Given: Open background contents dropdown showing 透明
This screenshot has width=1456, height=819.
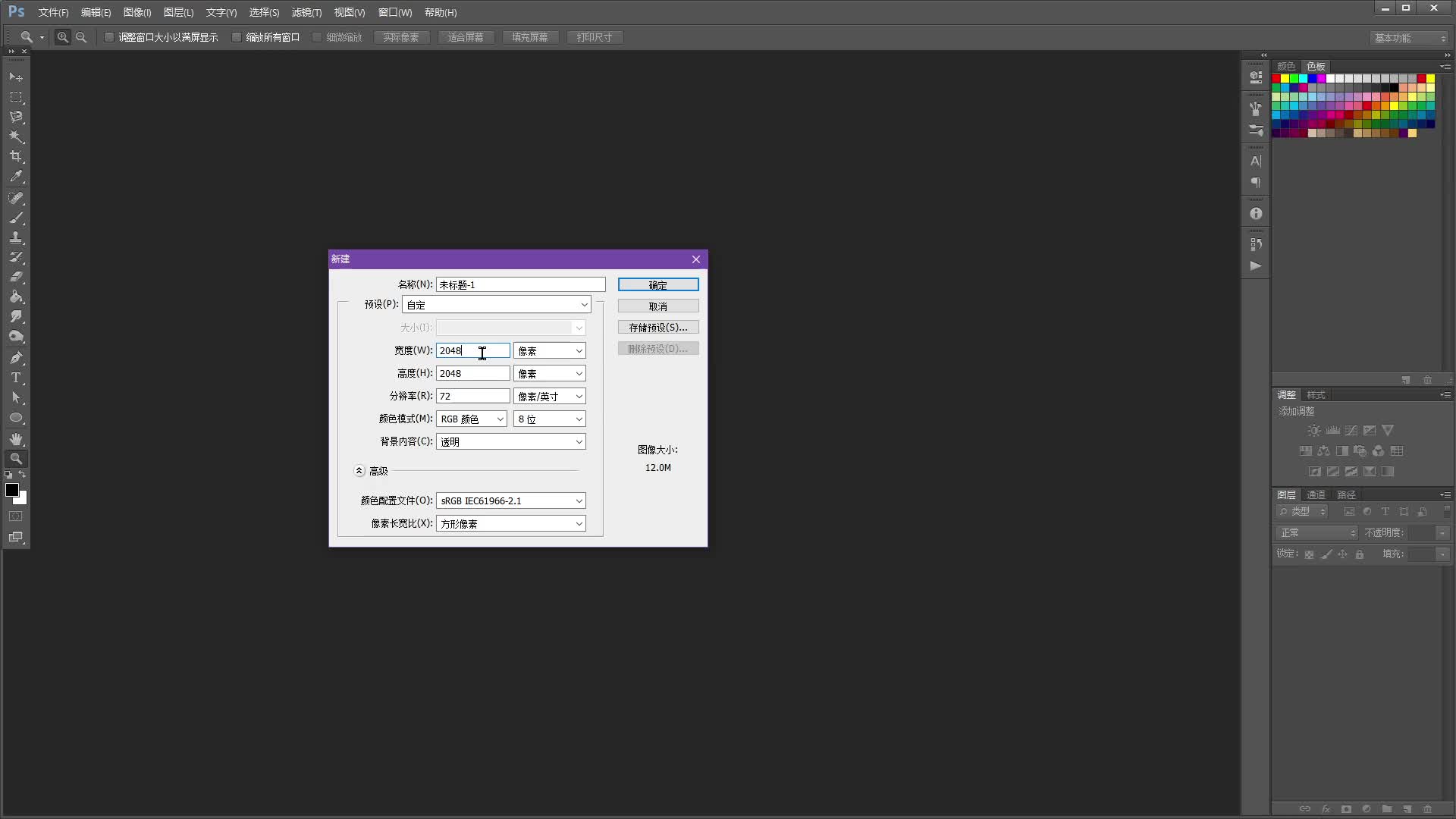Looking at the screenshot, I should 511,441.
